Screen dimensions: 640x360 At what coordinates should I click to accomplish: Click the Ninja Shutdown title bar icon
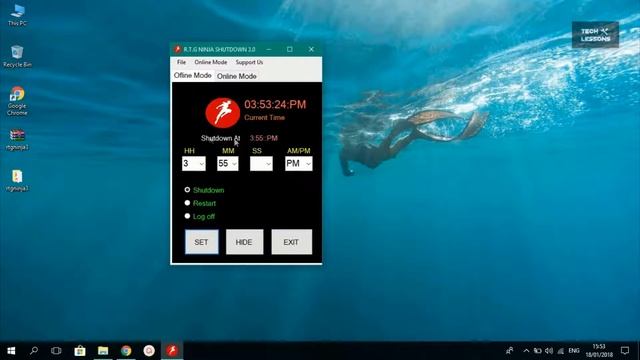pyautogui.click(x=177, y=49)
